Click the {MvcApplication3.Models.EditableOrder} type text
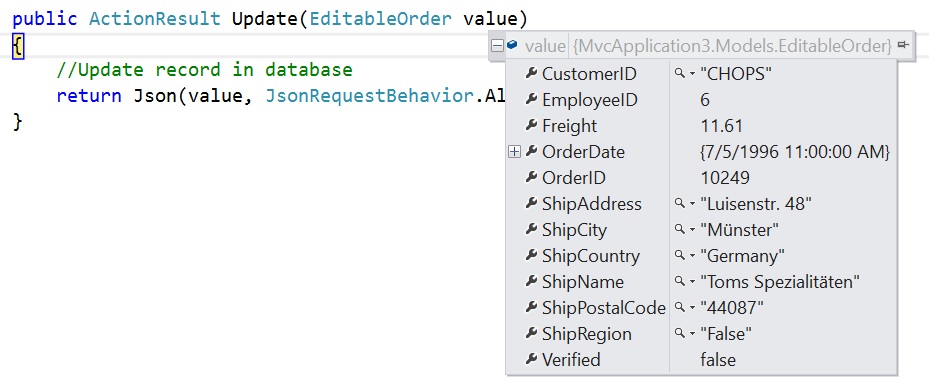The image size is (929, 391). coord(732,46)
